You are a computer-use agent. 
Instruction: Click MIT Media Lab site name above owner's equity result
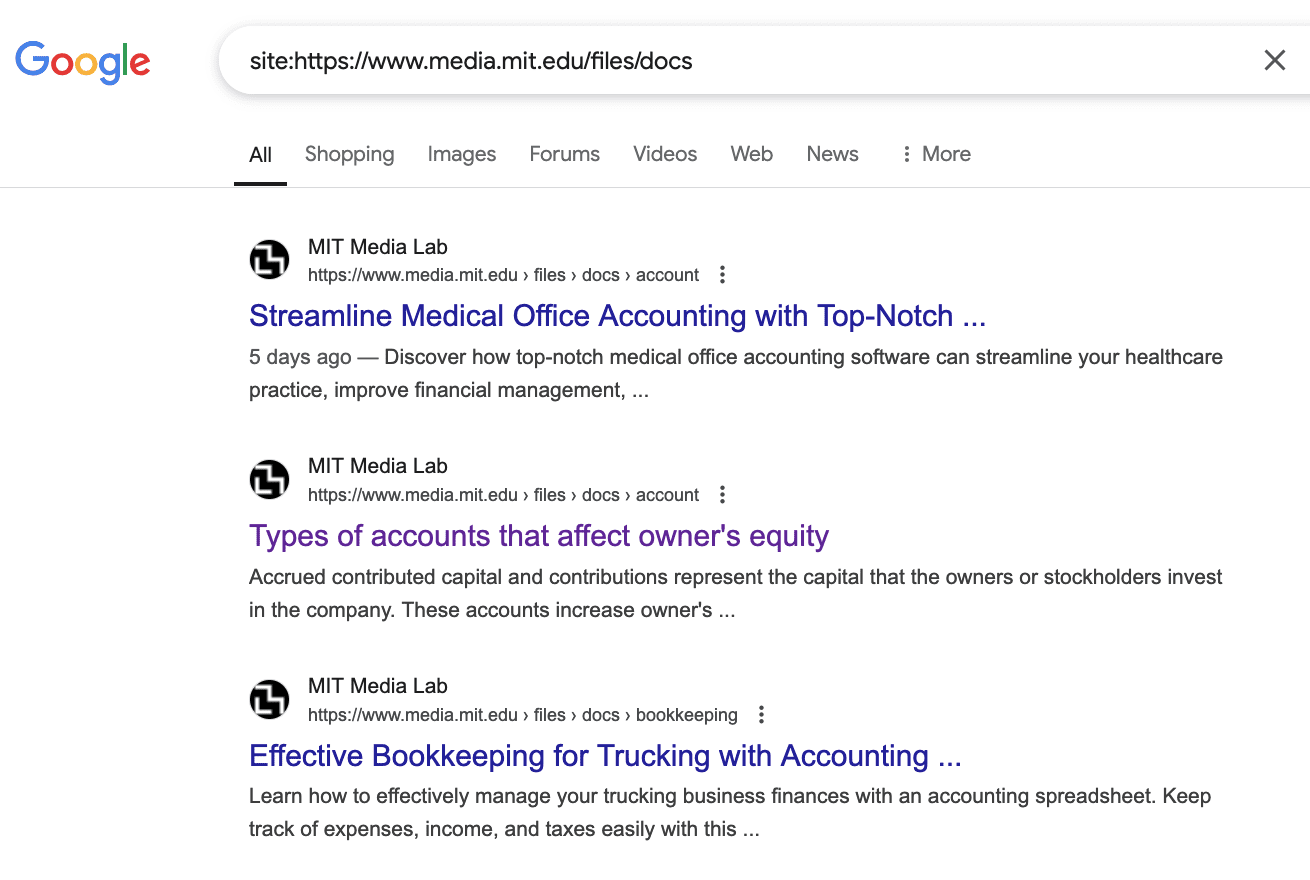tap(377, 466)
